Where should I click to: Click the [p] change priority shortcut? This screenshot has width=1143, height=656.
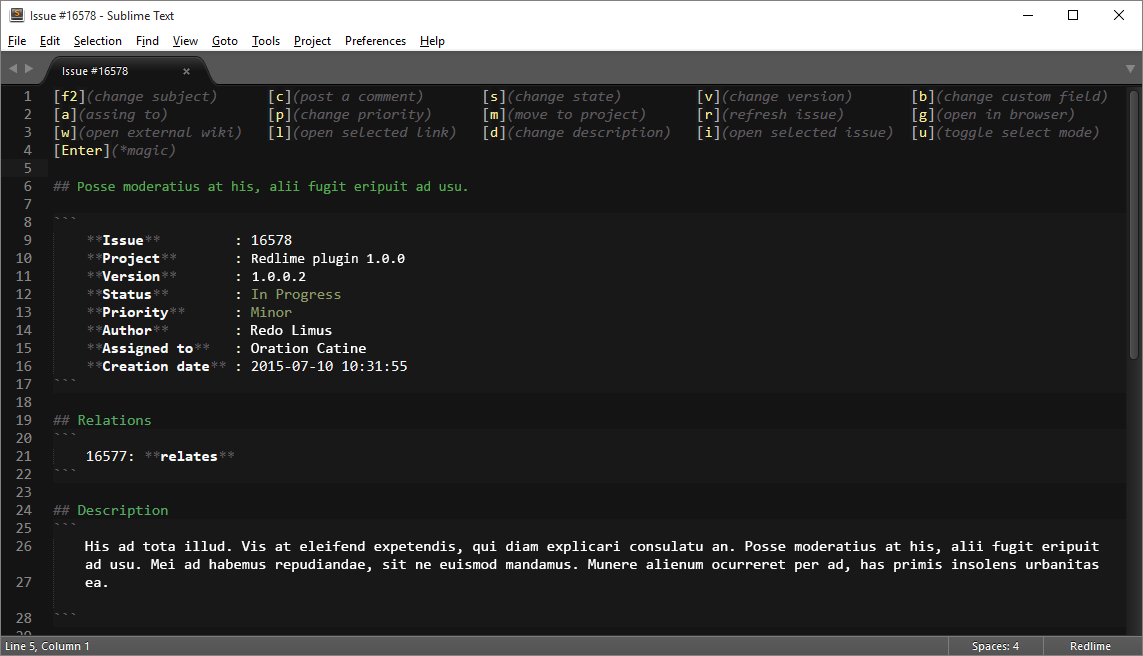(350, 114)
